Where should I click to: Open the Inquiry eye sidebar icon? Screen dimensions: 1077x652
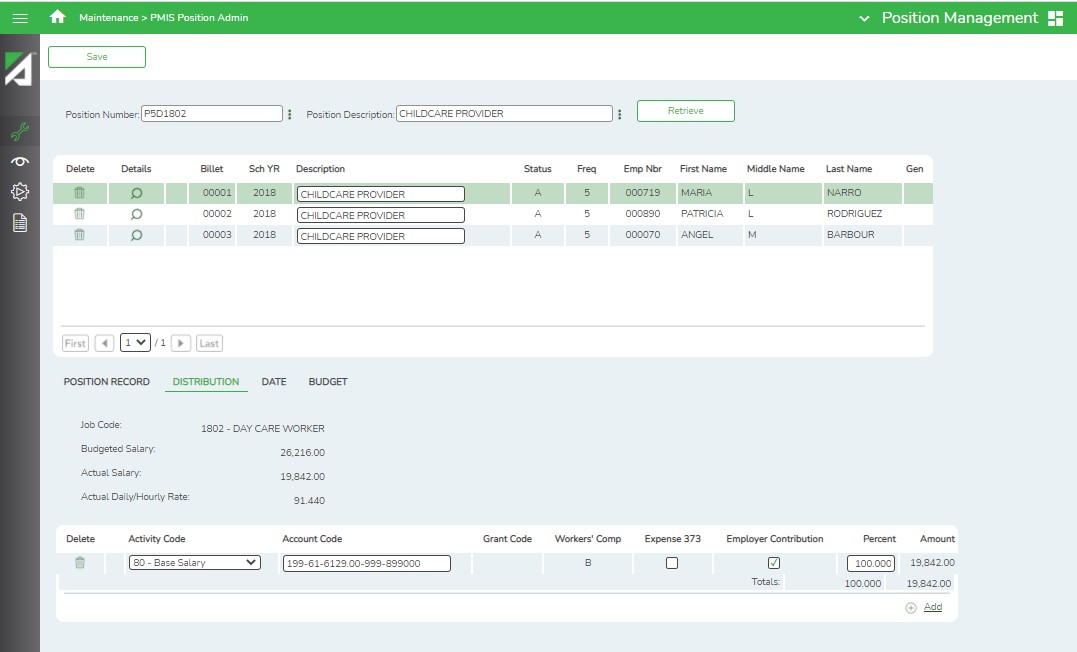point(19,161)
